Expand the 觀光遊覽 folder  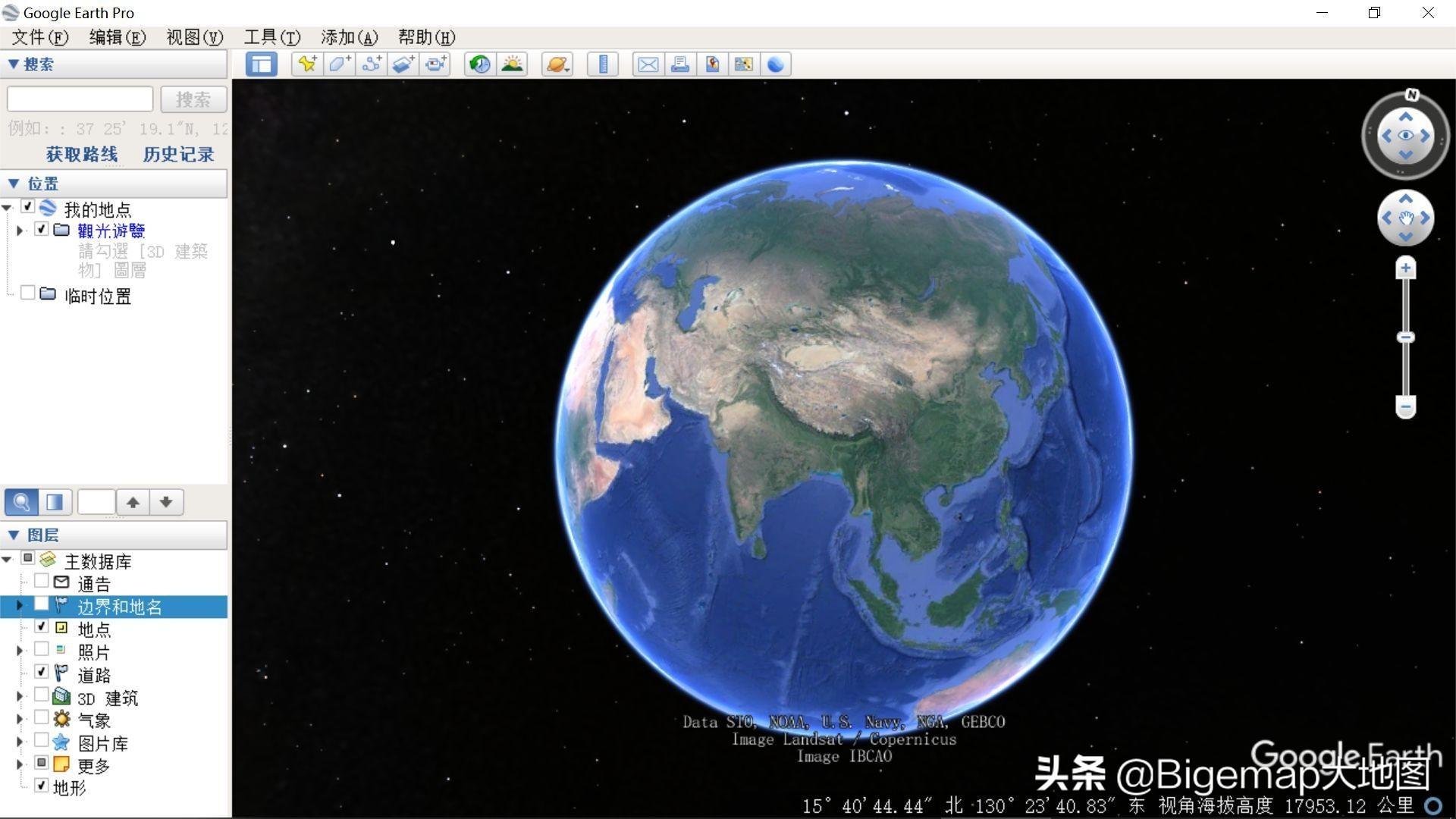[20, 230]
